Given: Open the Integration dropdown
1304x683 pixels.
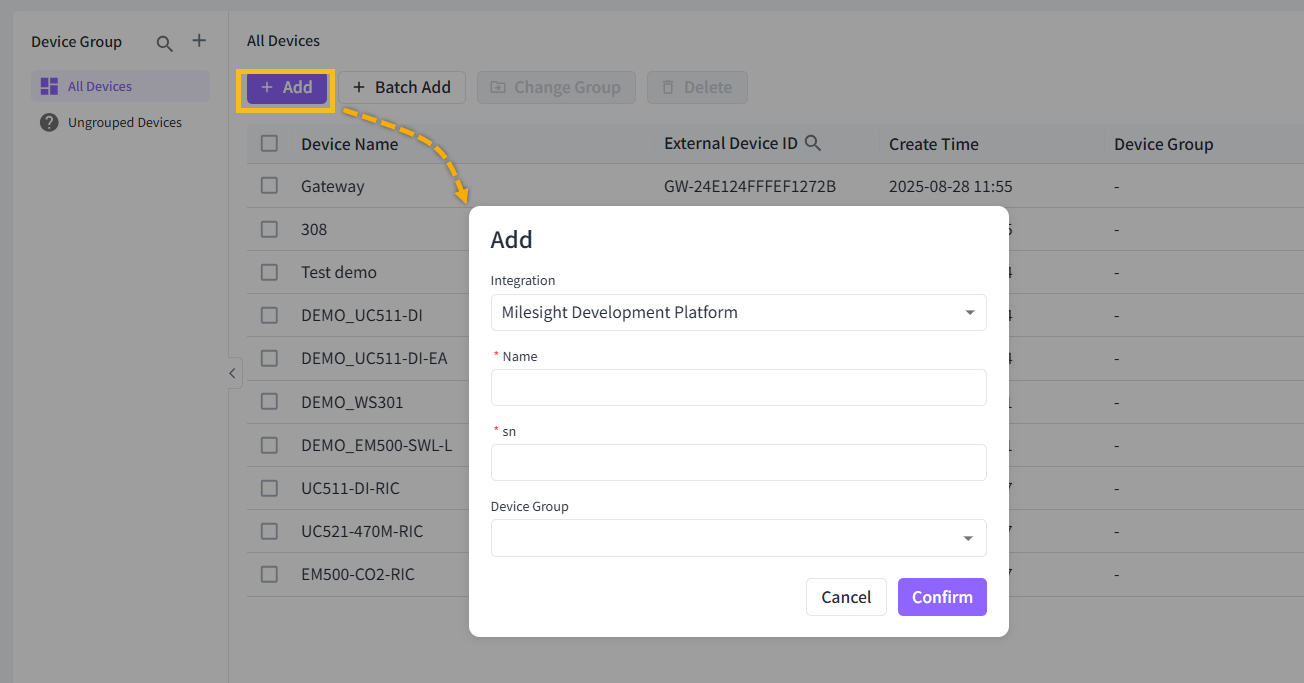Looking at the screenshot, I should pos(738,313).
